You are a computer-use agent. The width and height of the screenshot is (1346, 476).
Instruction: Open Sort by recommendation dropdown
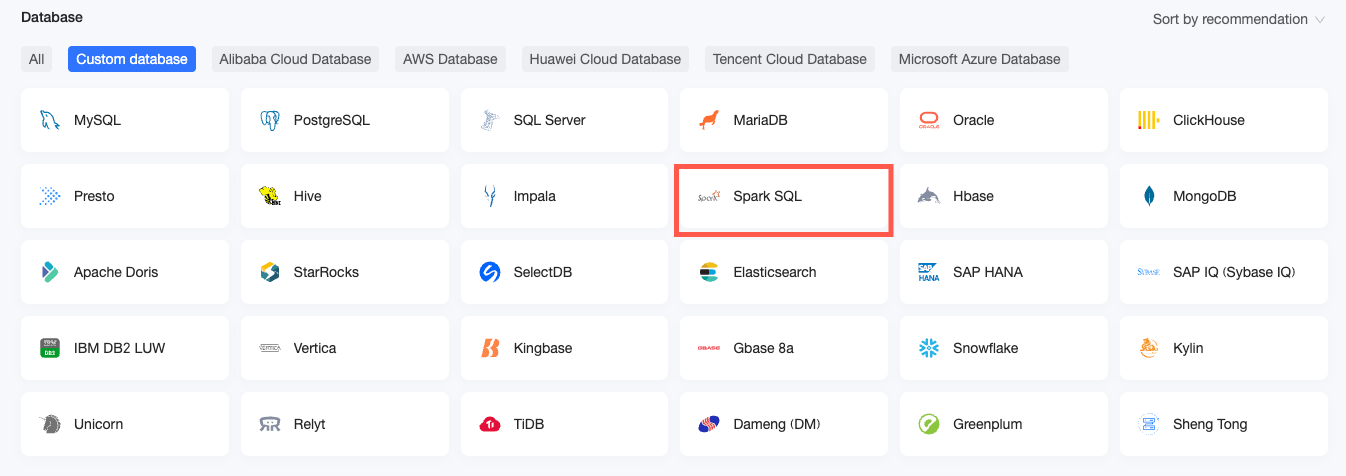tap(1238, 19)
